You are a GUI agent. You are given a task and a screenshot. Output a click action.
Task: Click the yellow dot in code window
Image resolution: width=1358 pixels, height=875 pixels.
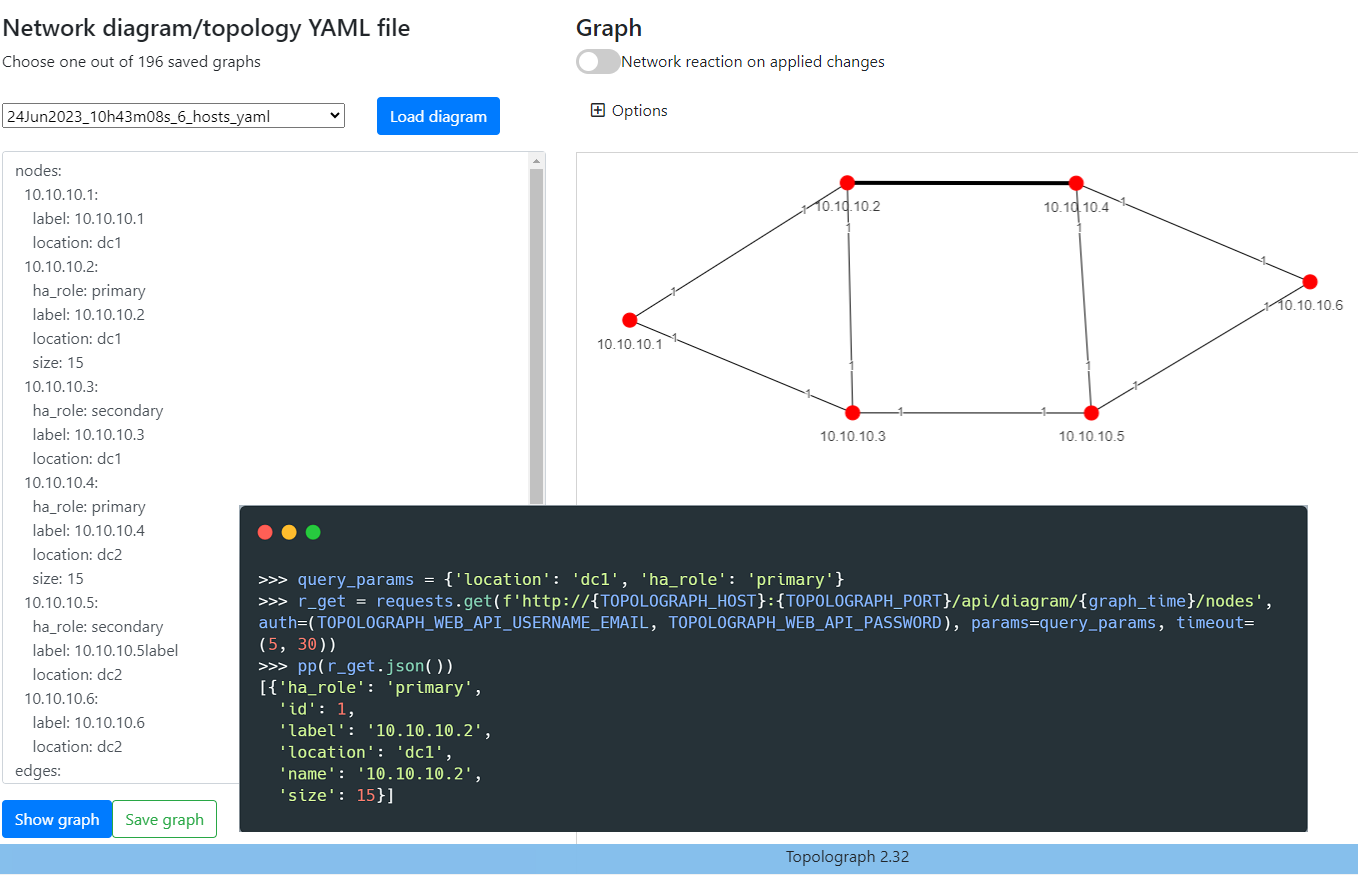[289, 532]
